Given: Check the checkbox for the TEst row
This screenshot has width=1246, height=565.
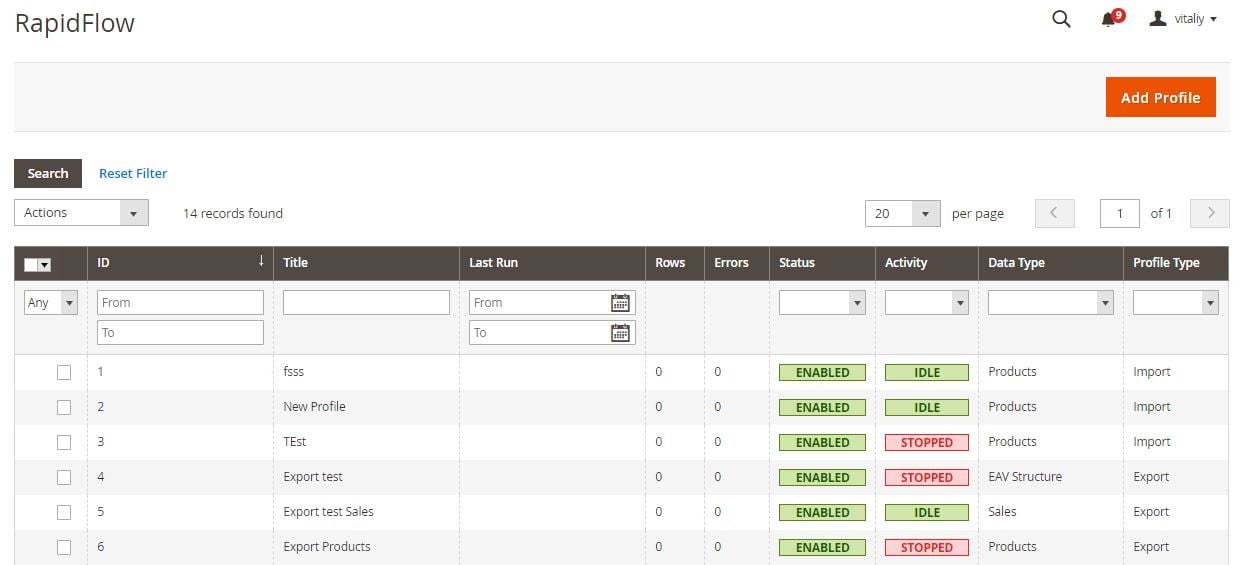Looking at the screenshot, I should tap(64, 442).
